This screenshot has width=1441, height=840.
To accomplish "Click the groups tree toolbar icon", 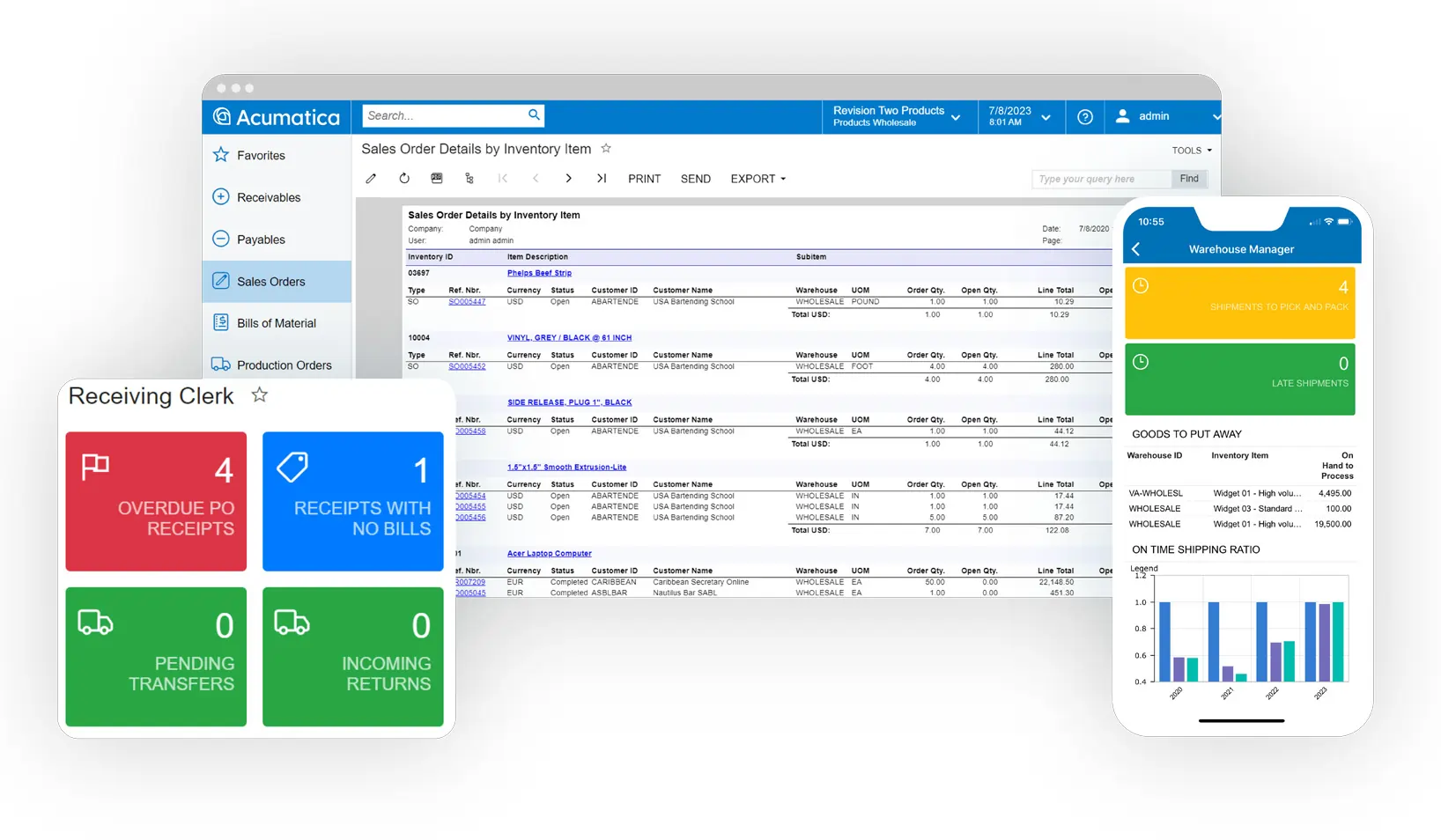I will coord(469,179).
